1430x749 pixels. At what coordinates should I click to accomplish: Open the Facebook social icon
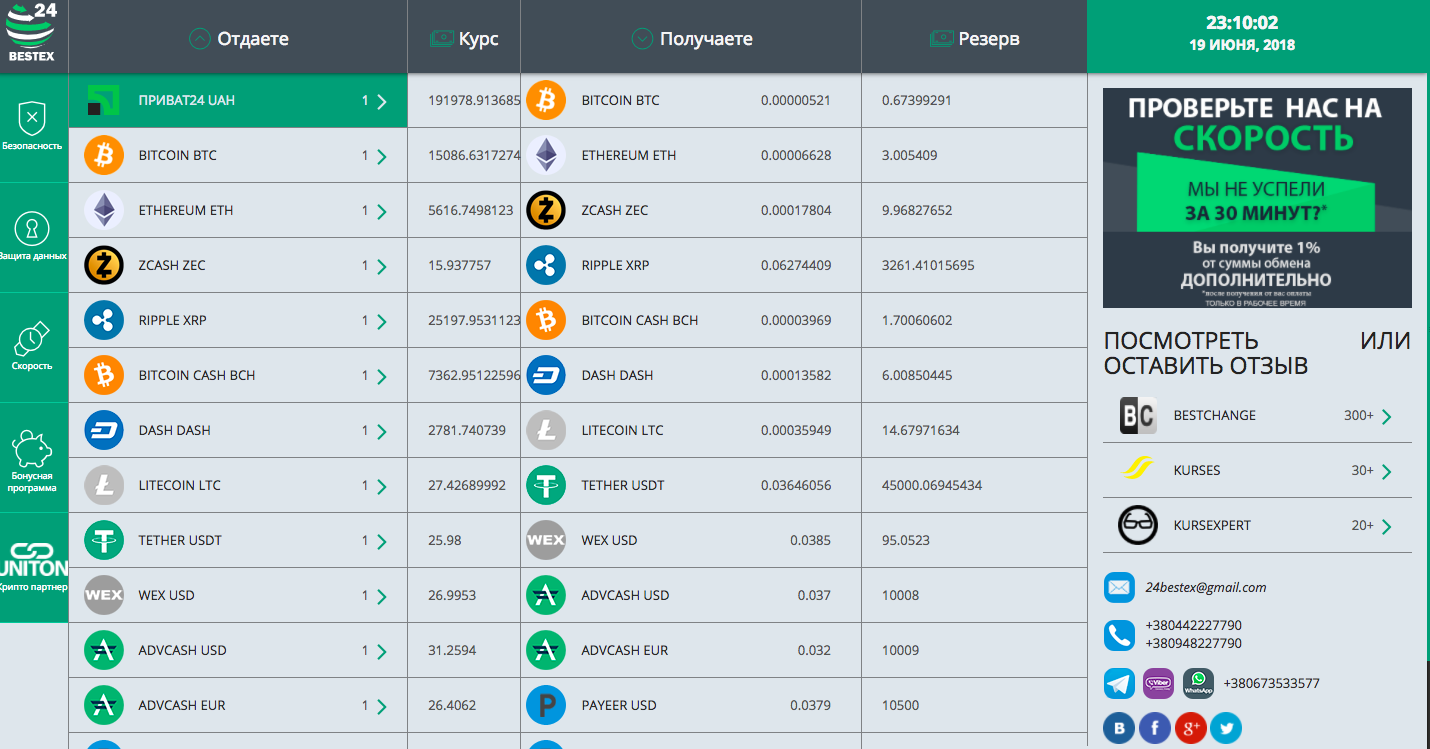(1154, 729)
